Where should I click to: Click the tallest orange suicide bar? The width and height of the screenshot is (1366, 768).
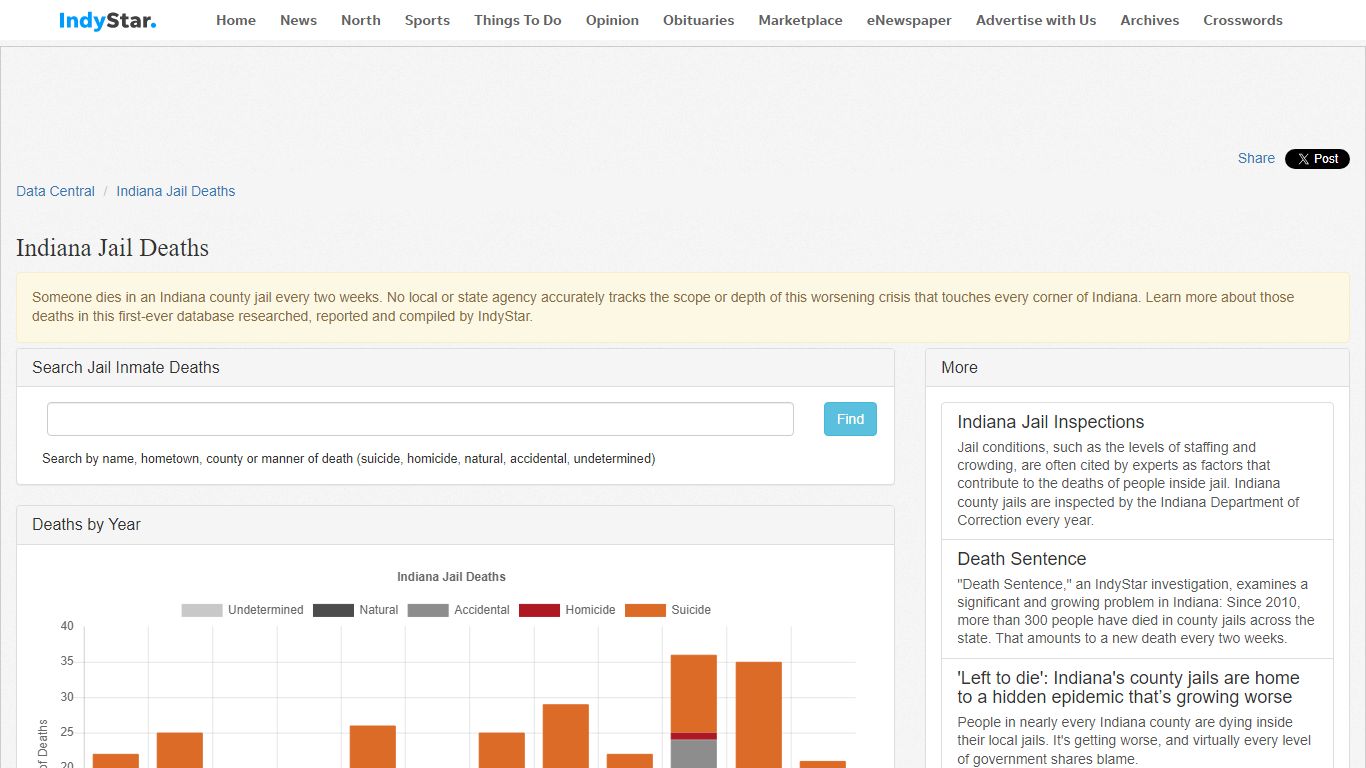(x=758, y=714)
